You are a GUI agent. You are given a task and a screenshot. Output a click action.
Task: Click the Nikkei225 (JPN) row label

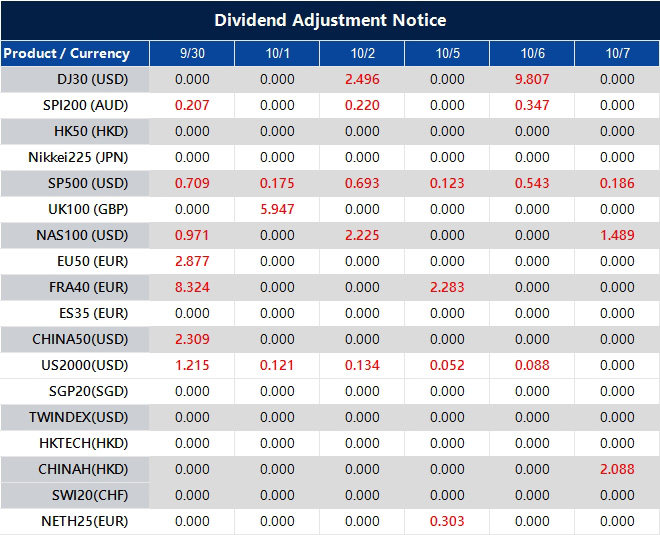78,157
